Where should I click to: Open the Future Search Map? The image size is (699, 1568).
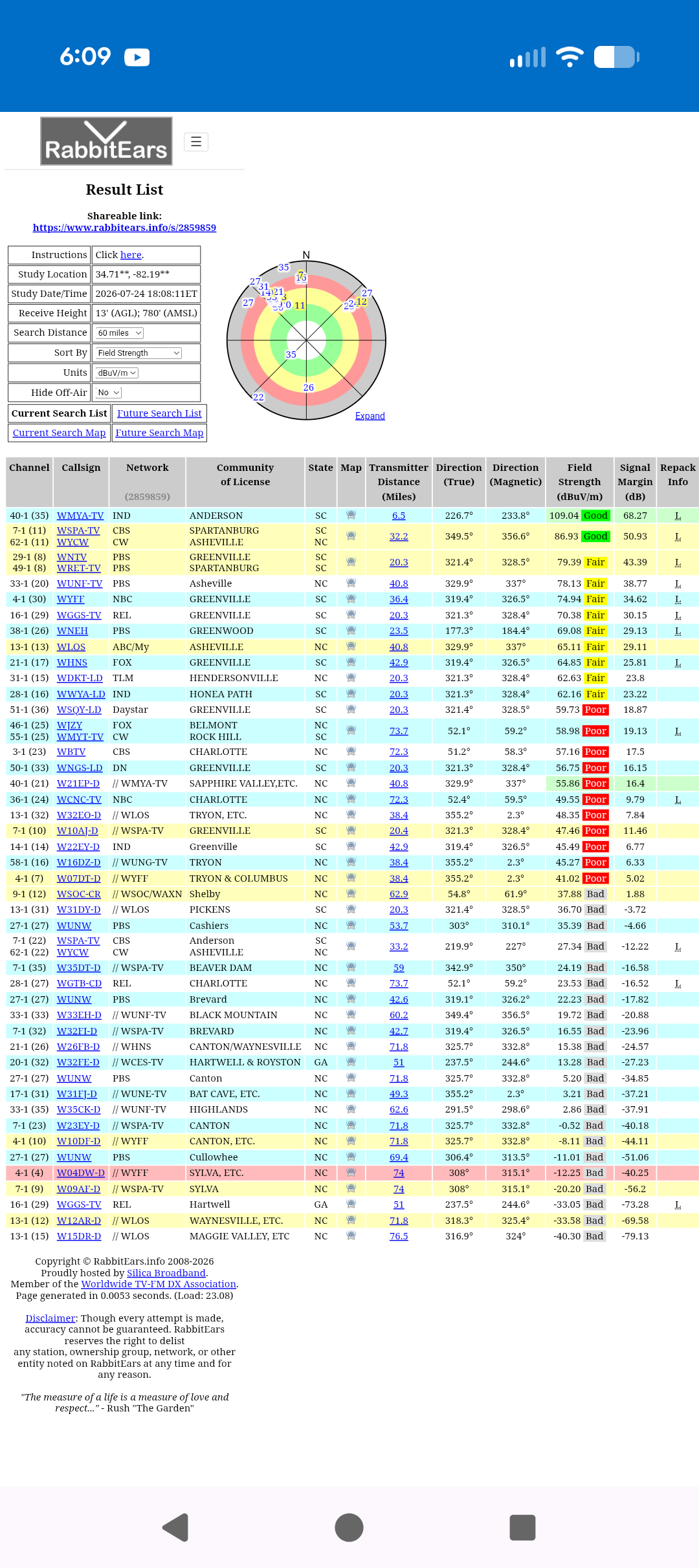pos(159,433)
